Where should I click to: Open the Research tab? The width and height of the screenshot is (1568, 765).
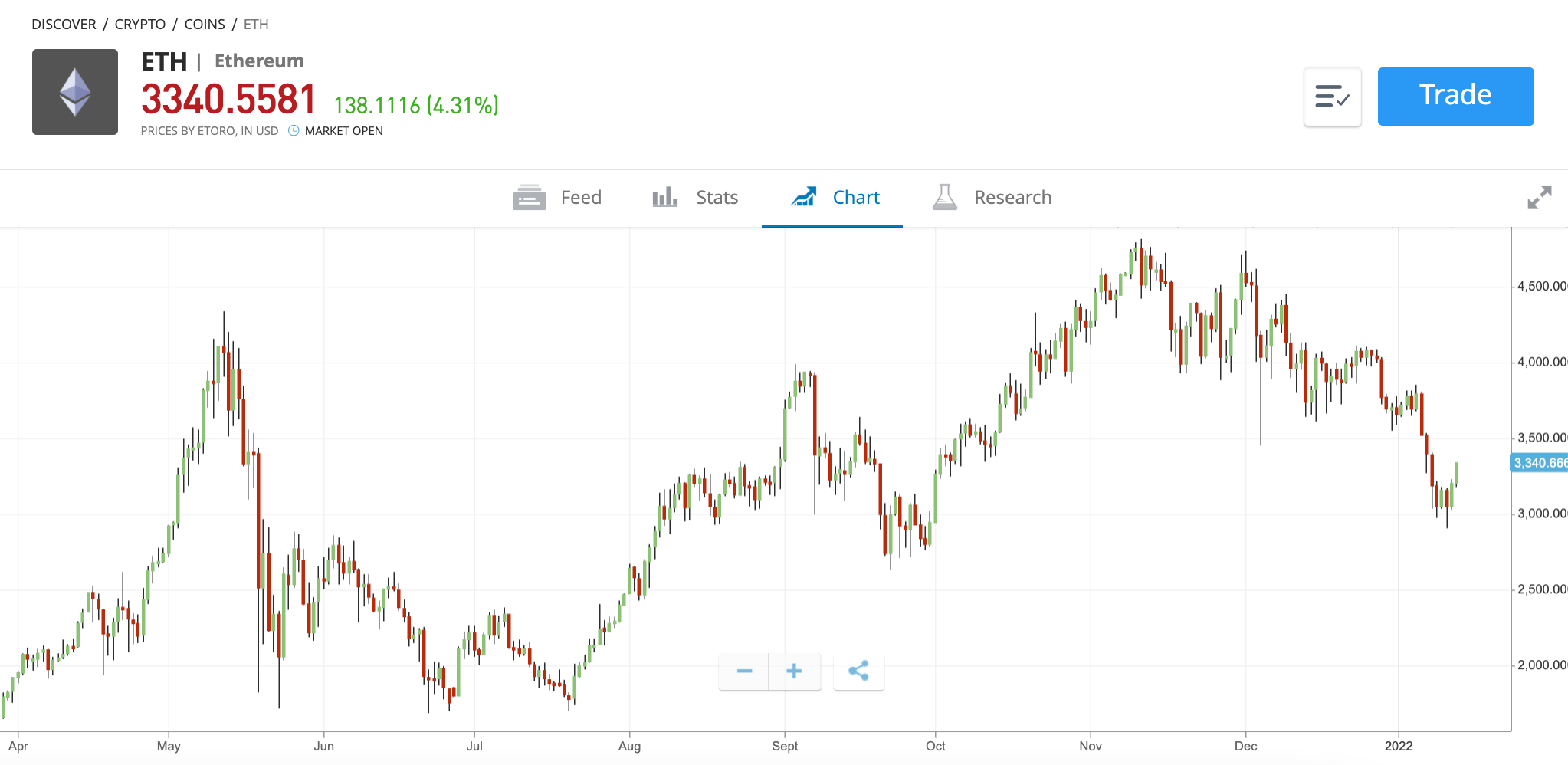(1013, 197)
